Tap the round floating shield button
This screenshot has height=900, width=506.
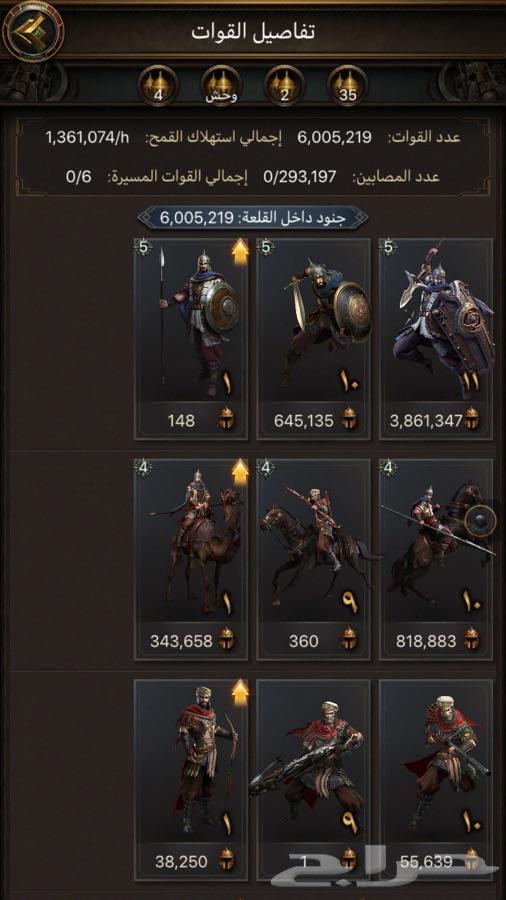pyautogui.click(x=480, y=522)
